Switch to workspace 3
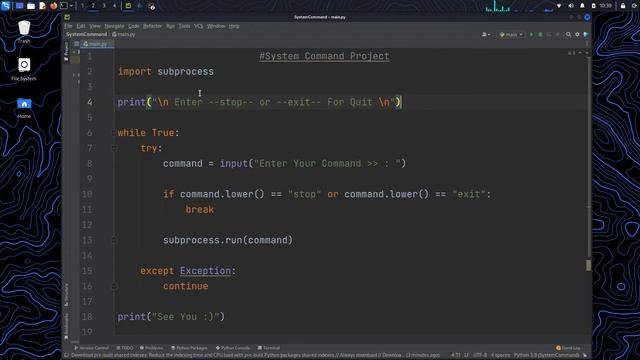 coord(104,6)
